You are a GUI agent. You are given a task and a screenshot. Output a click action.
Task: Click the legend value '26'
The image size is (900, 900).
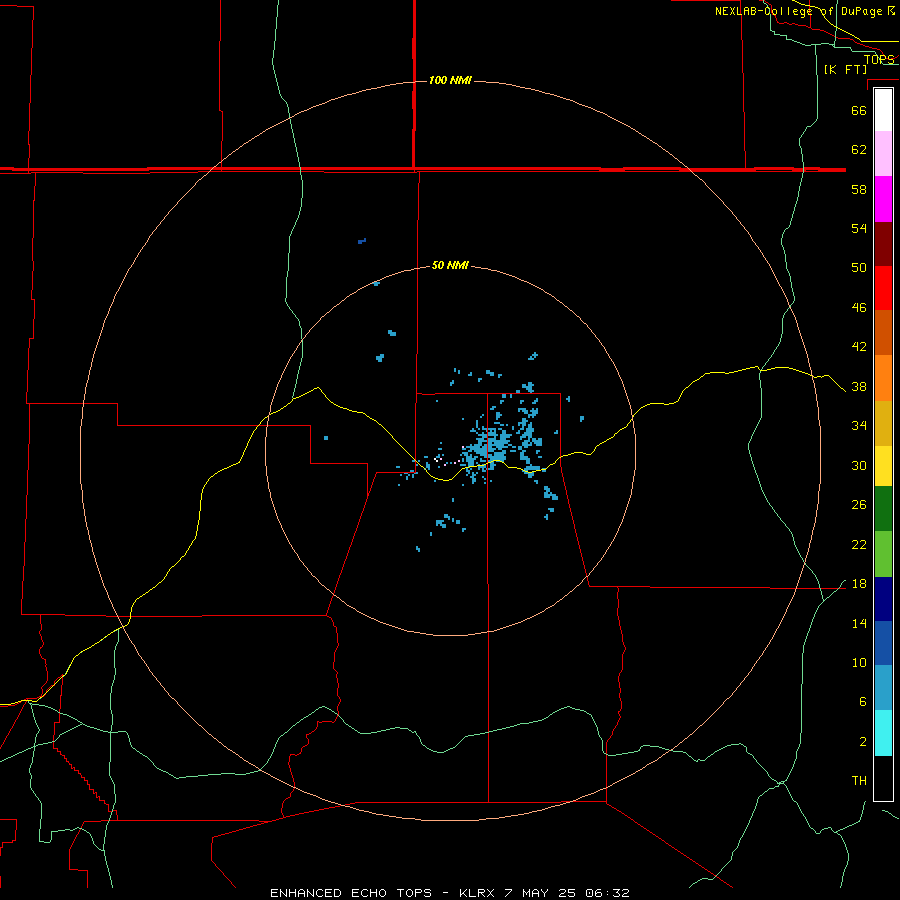(x=859, y=505)
